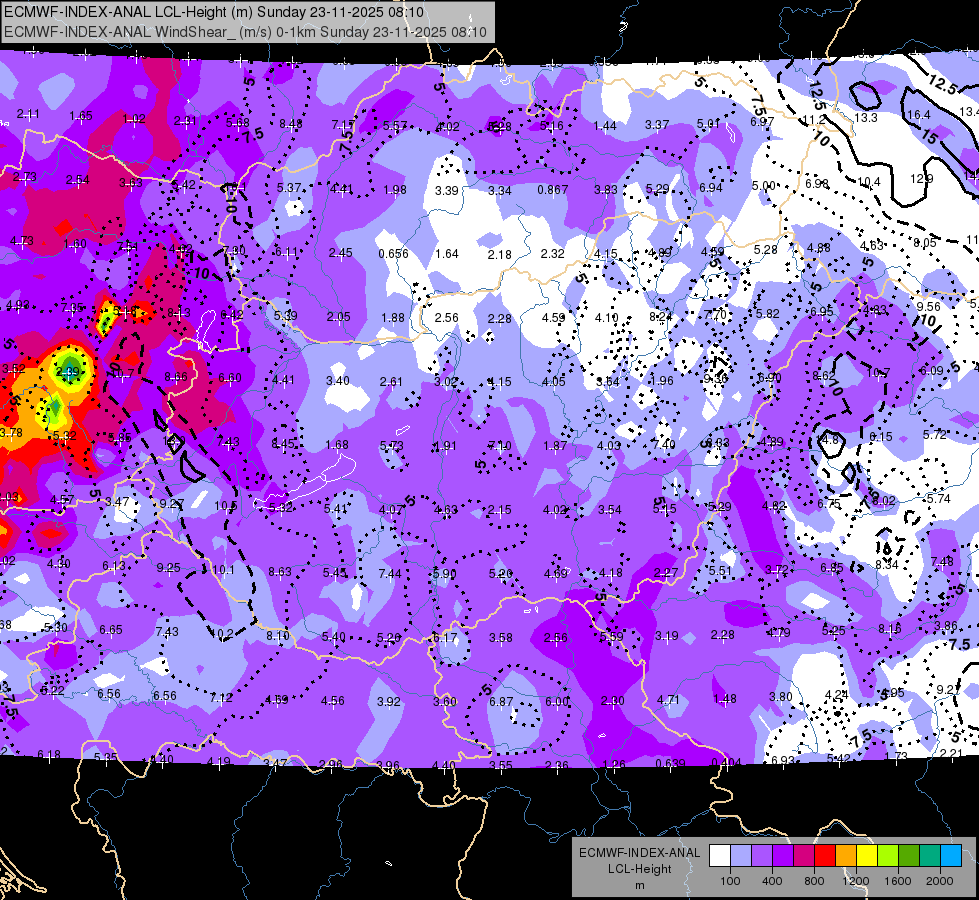
Task: Click the wind shear value 5.74
Action: [938, 498]
